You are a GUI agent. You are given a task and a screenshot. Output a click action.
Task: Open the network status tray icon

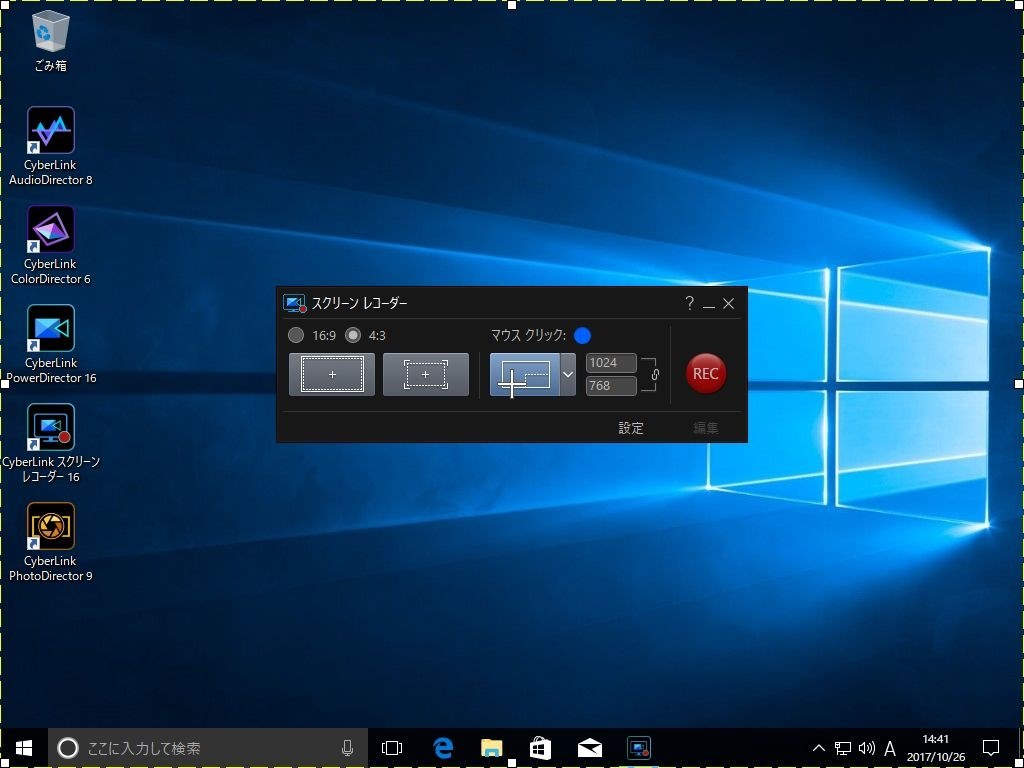click(842, 748)
